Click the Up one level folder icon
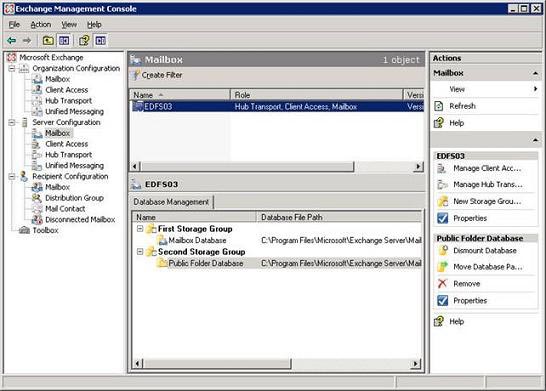Screen dimensions: 546x391 [x=48, y=41]
